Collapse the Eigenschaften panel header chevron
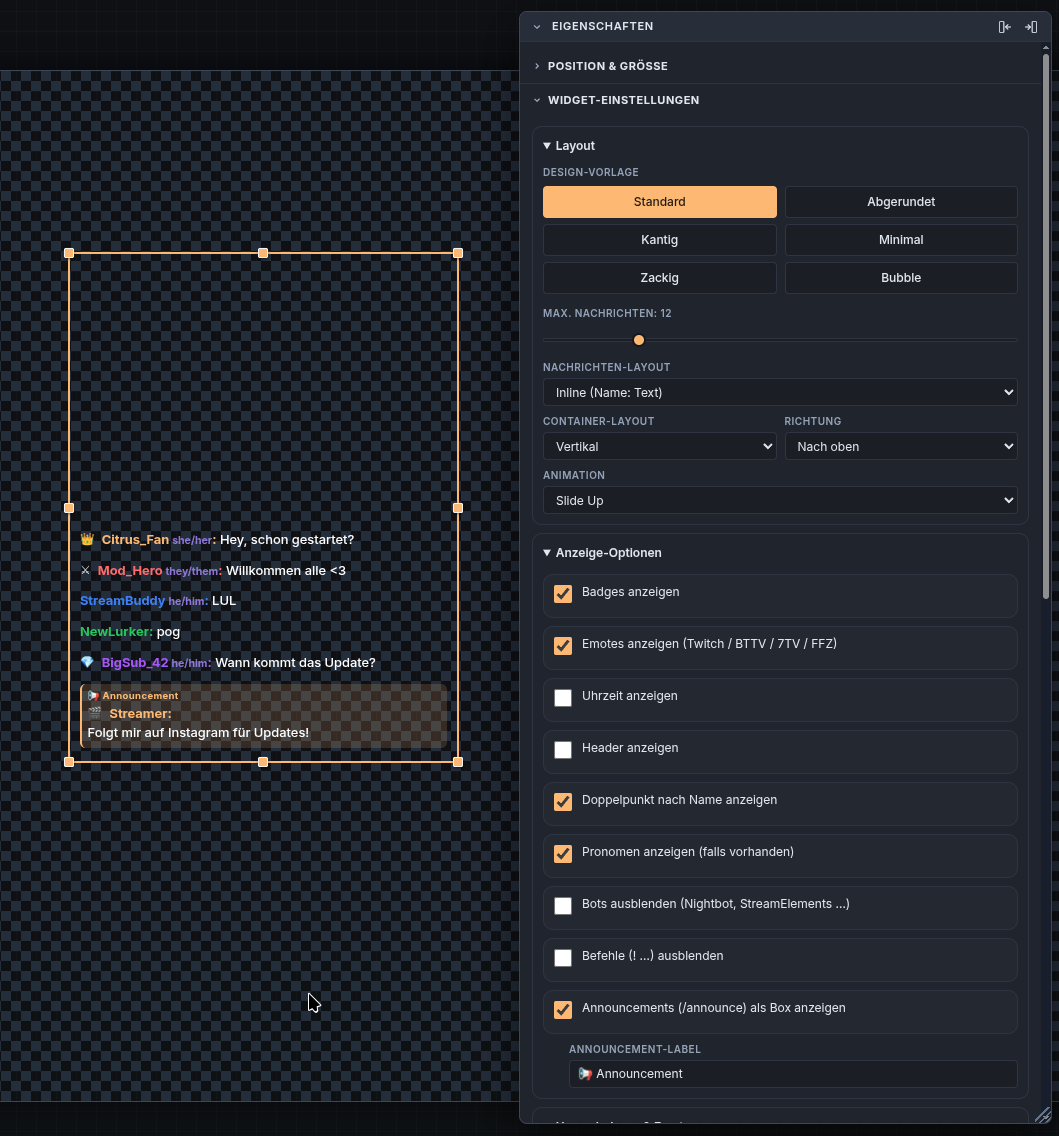 [x=537, y=27]
